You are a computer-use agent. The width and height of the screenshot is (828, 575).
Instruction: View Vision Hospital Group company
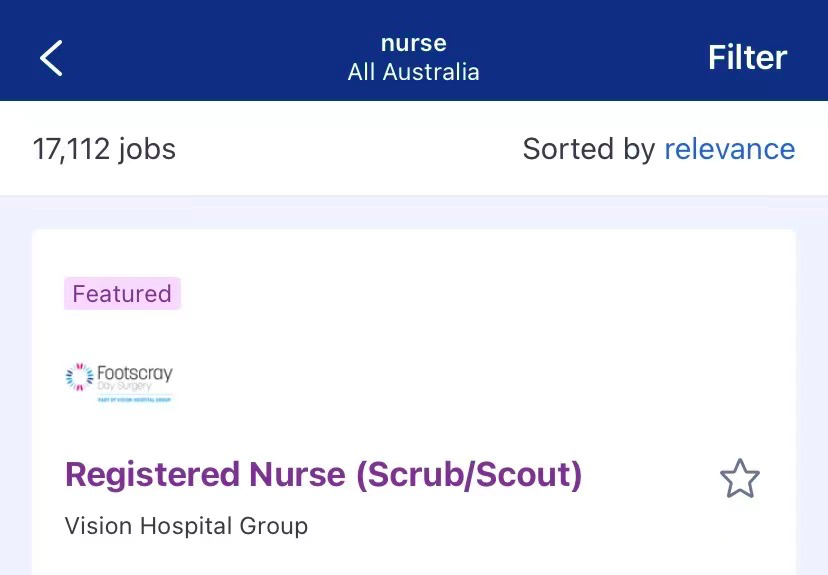pos(186,526)
